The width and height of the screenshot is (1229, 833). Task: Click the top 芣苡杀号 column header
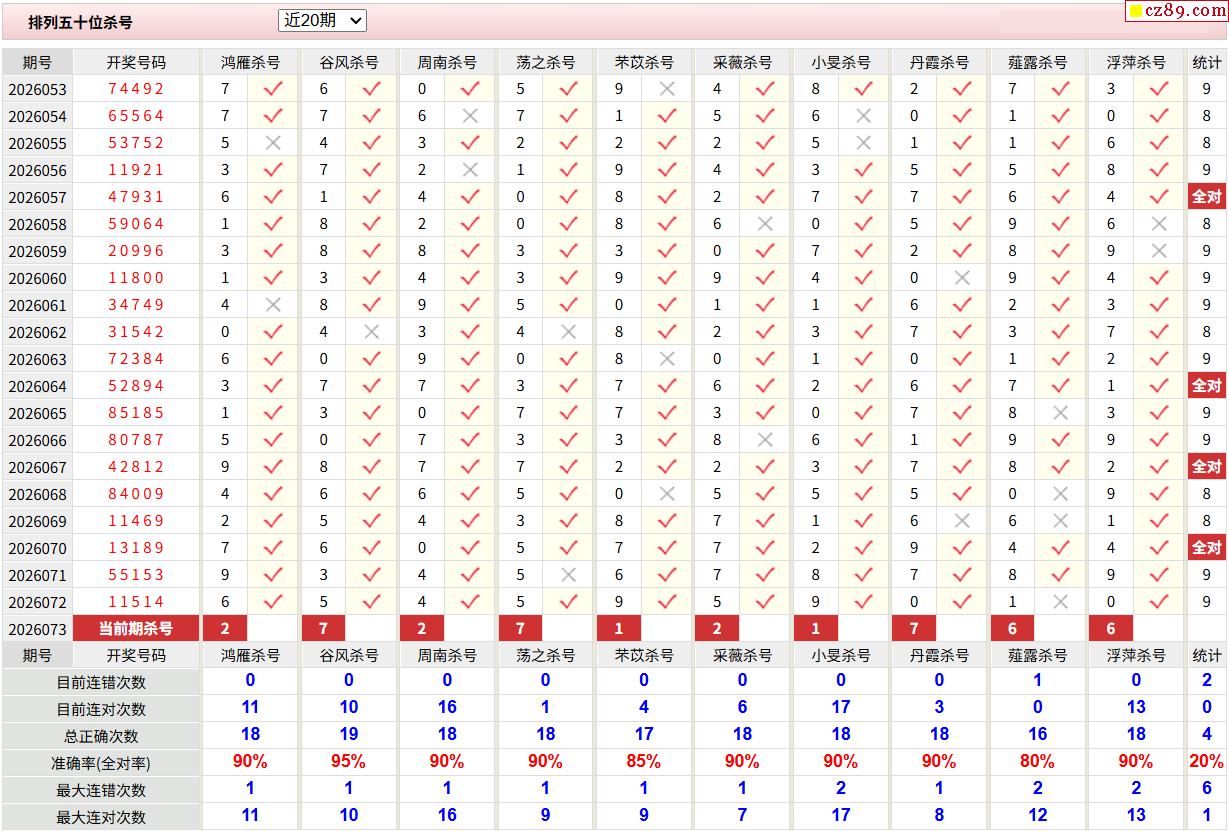(644, 62)
